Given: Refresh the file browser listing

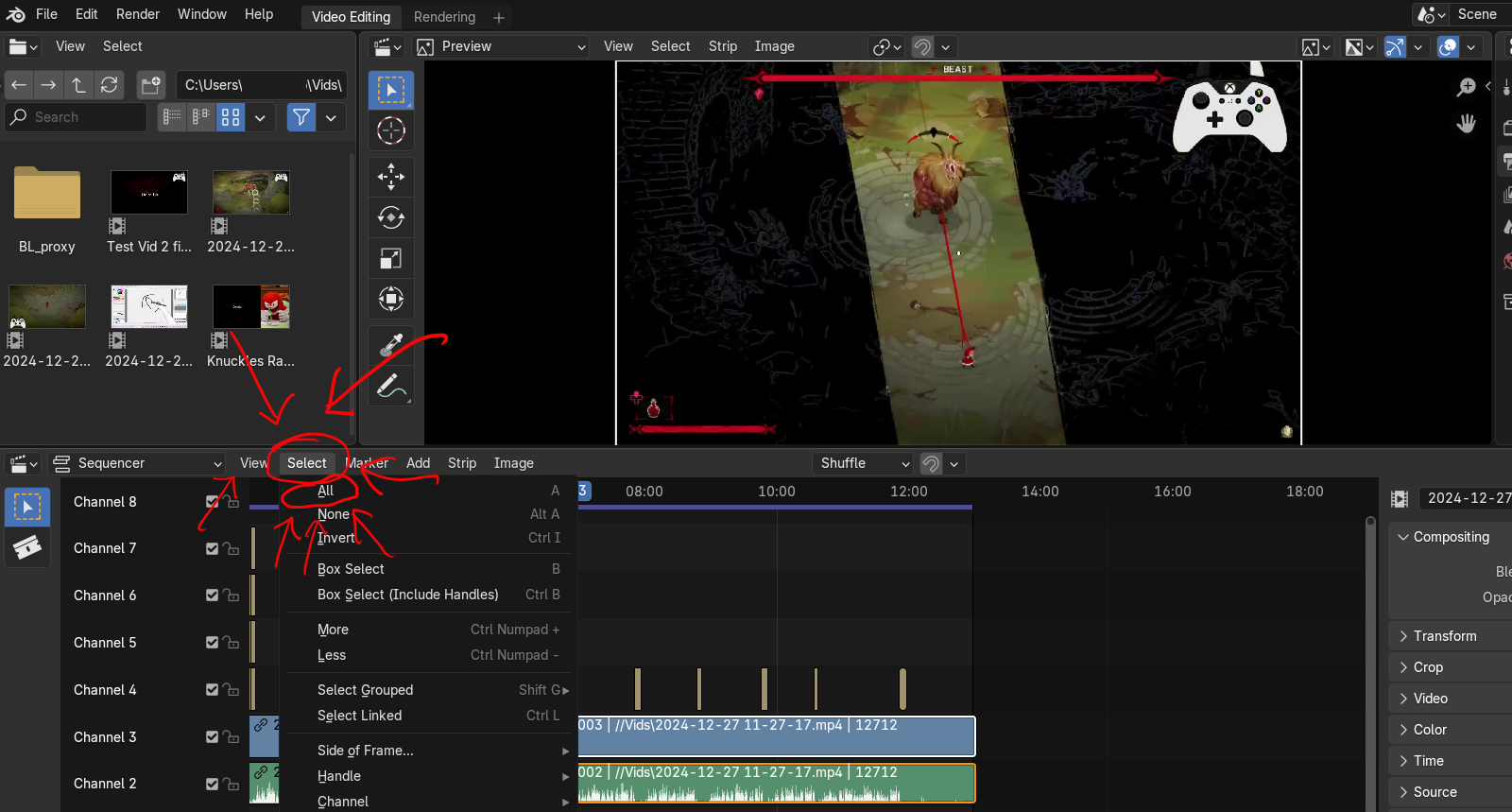Looking at the screenshot, I should tap(110, 85).
